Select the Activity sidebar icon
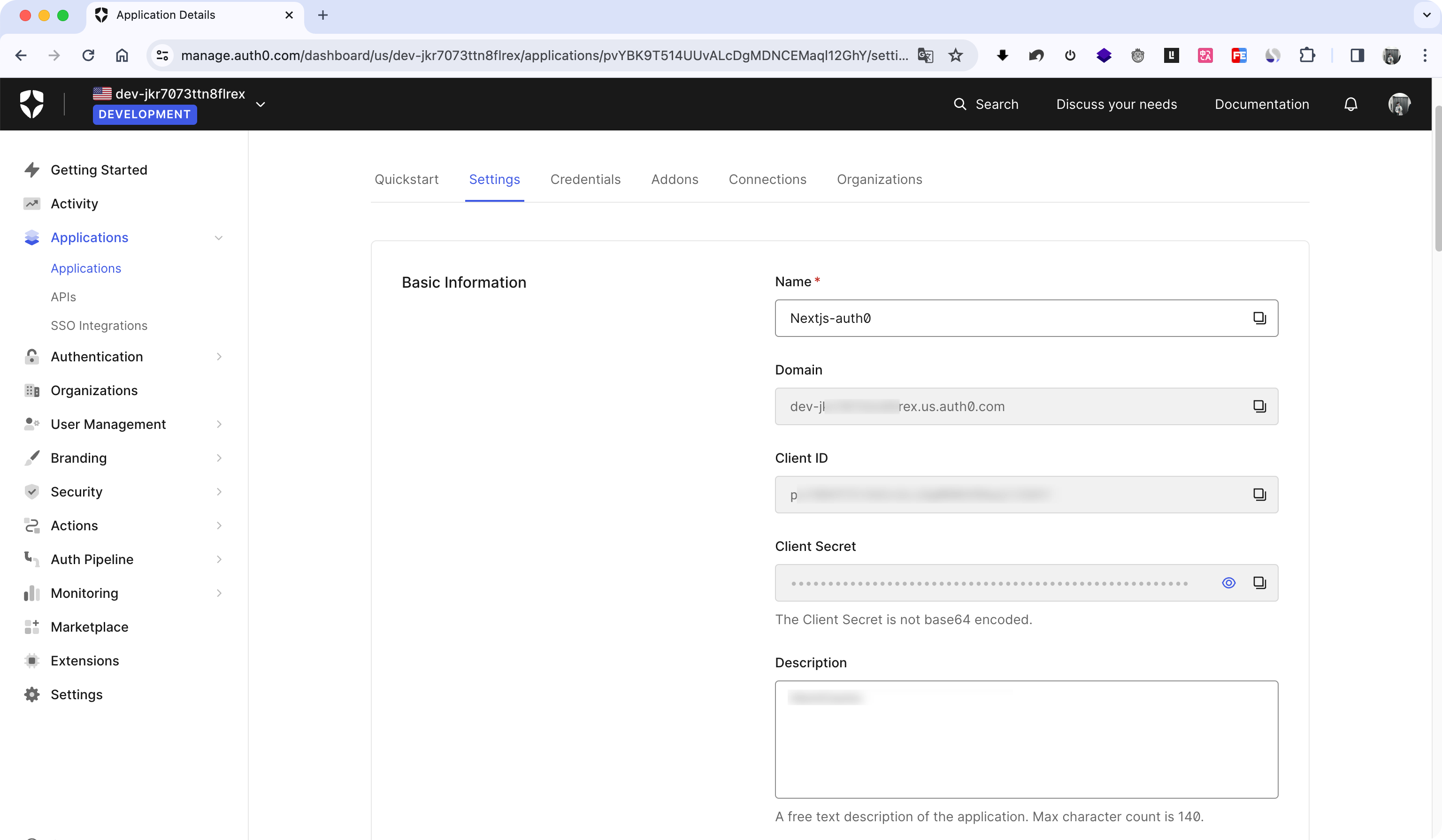Viewport: 1442px width, 840px height. click(31, 203)
